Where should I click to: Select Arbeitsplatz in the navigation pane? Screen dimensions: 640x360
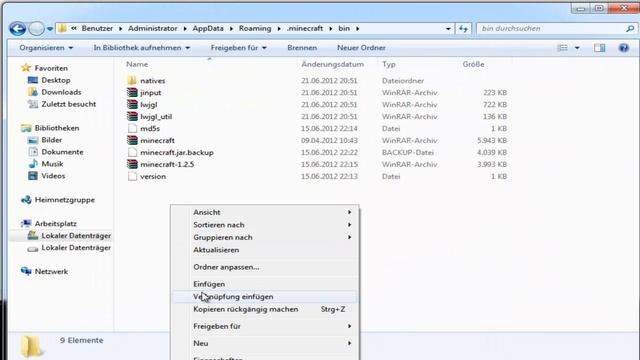tap(55, 224)
